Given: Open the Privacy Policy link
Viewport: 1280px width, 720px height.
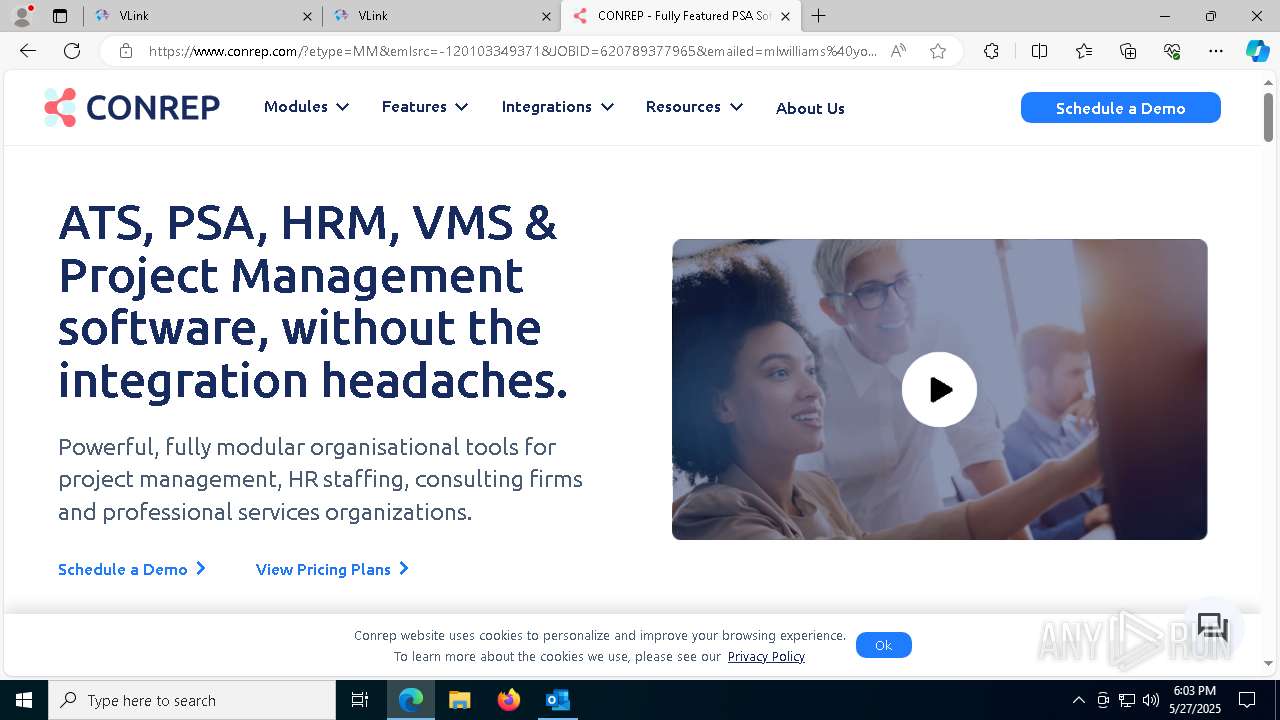Looking at the screenshot, I should pos(766,657).
